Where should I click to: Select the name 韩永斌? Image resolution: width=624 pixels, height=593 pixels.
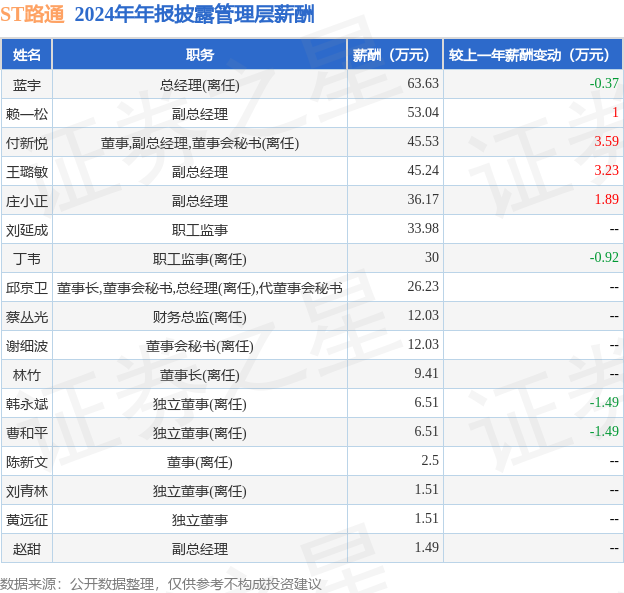tap(27, 404)
